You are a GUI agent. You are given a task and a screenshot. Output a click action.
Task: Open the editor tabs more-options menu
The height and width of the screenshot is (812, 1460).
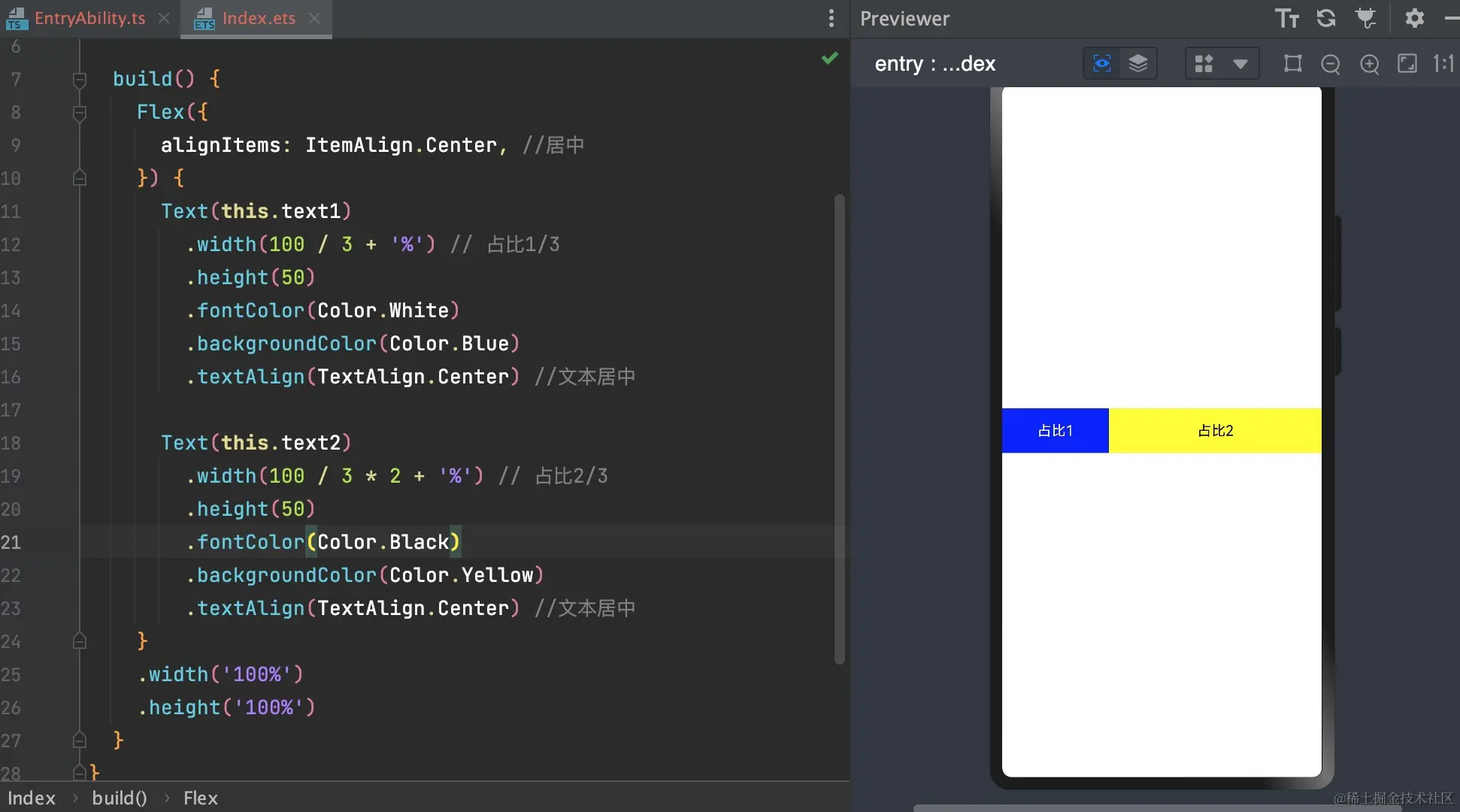point(831,18)
